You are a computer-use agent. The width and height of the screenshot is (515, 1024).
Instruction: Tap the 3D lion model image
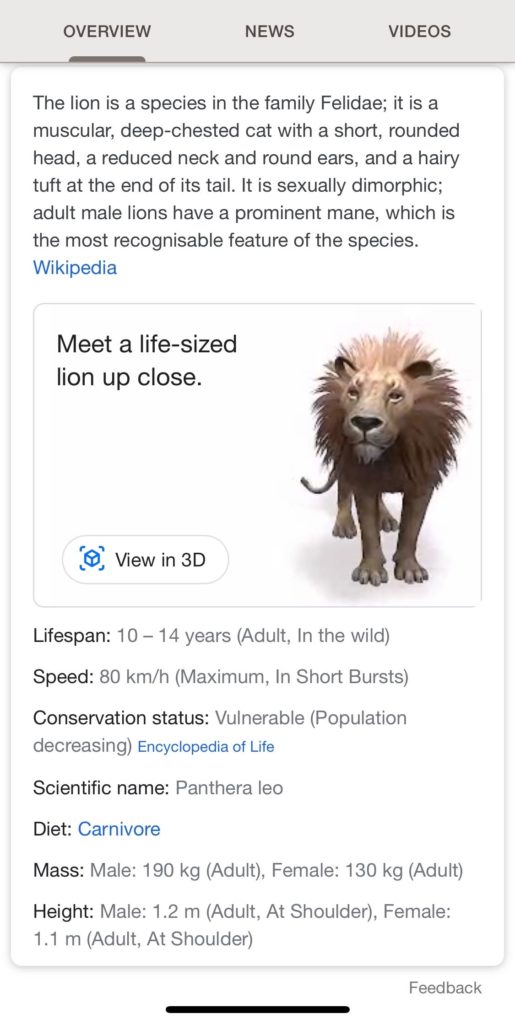click(x=383, y=457)
